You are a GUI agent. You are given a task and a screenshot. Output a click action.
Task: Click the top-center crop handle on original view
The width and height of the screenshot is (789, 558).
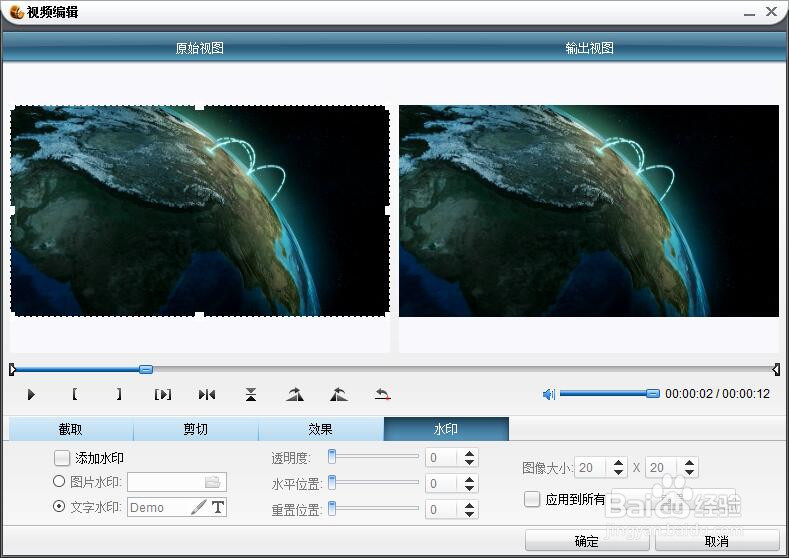pos(199,107)
